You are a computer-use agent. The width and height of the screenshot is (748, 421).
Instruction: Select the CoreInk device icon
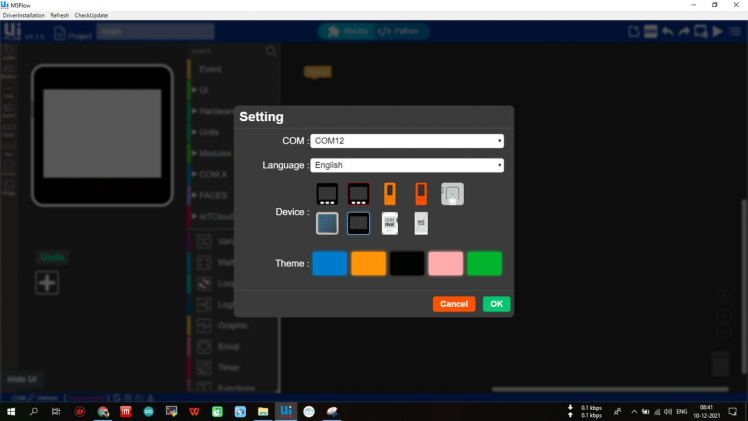point(390,223)
